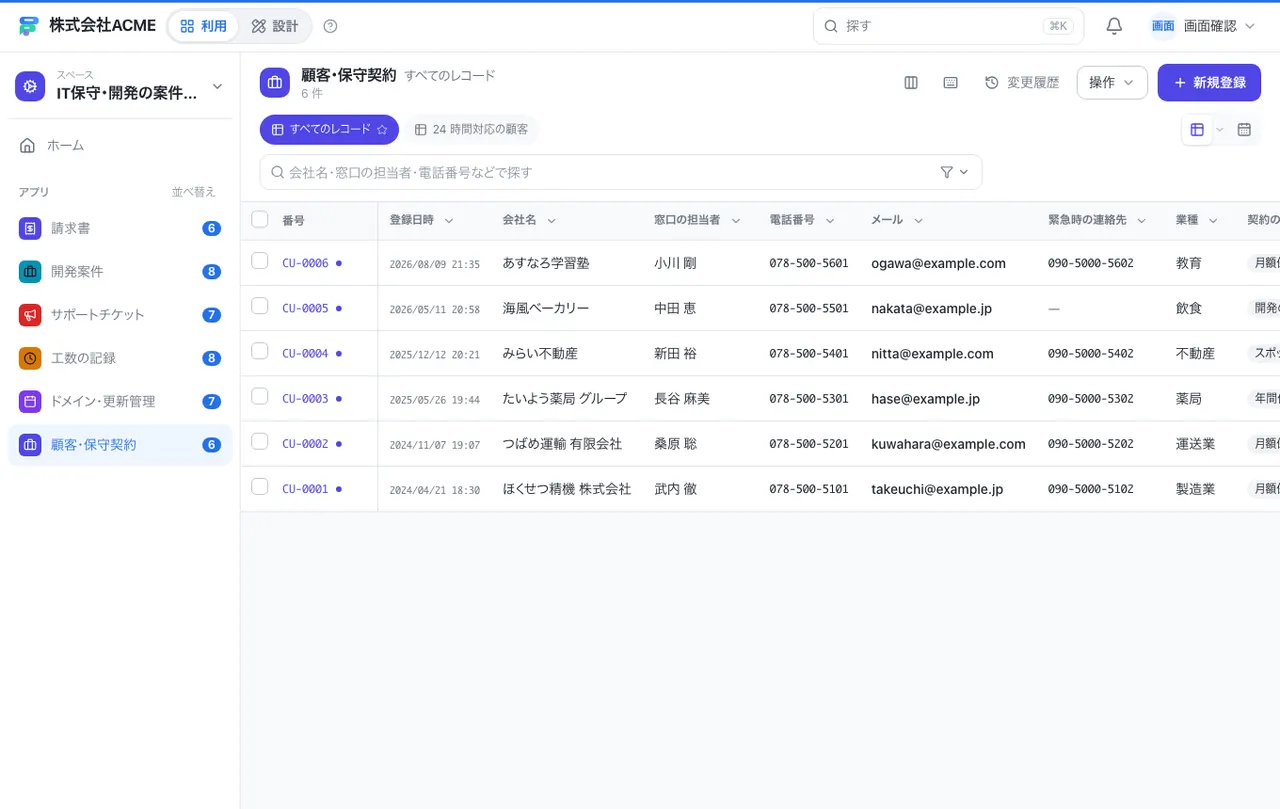Image resolution: width=1280 pixels, height=809 pixels.
Task: Click the global 探す search field
Action: 948,26
